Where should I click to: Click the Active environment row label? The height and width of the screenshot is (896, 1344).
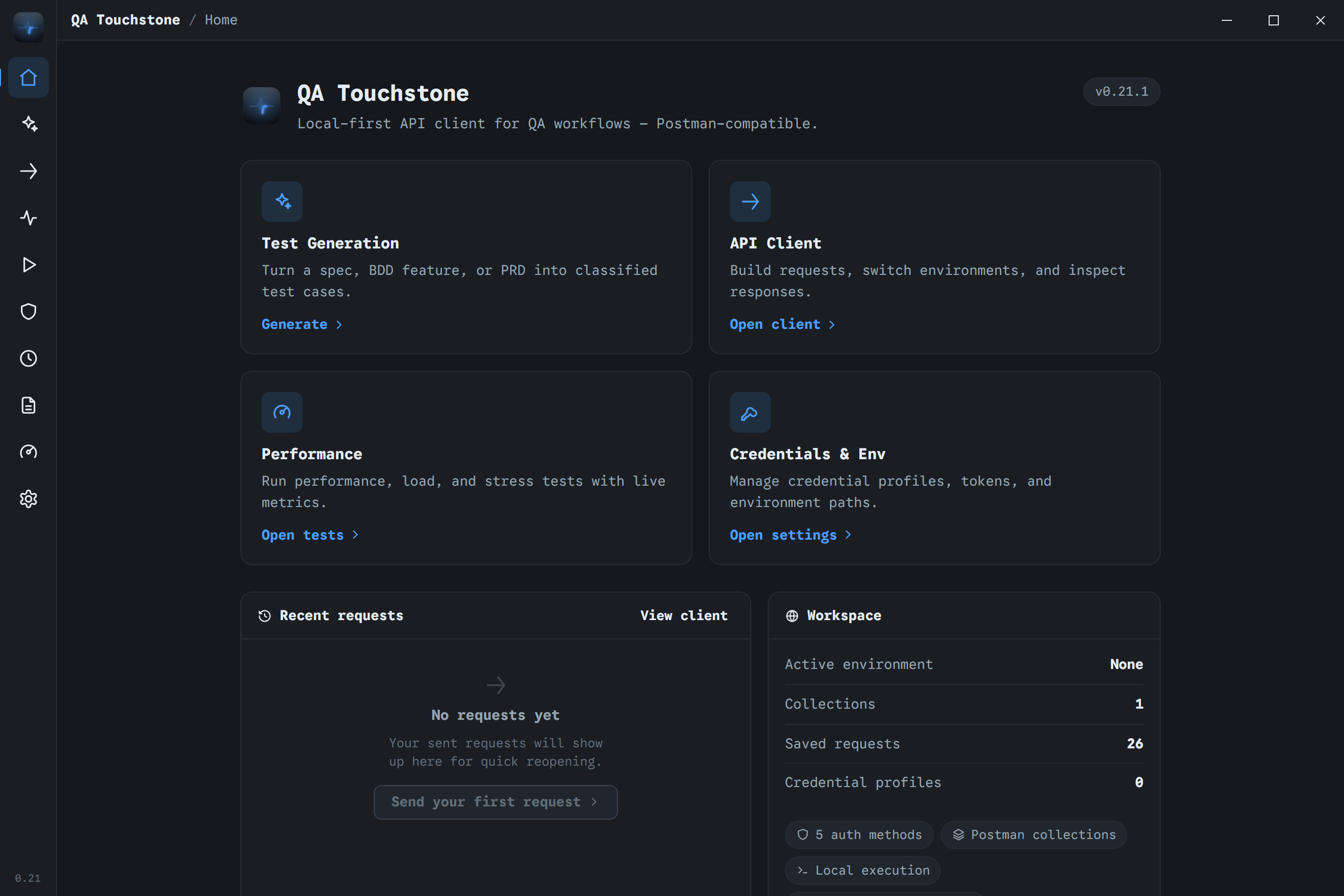[859, 664]
